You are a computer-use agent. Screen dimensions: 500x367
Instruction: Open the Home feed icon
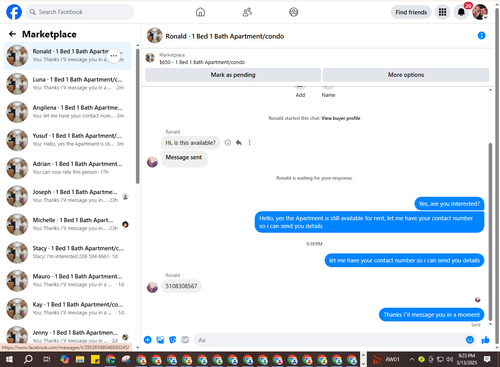[200, 12]
